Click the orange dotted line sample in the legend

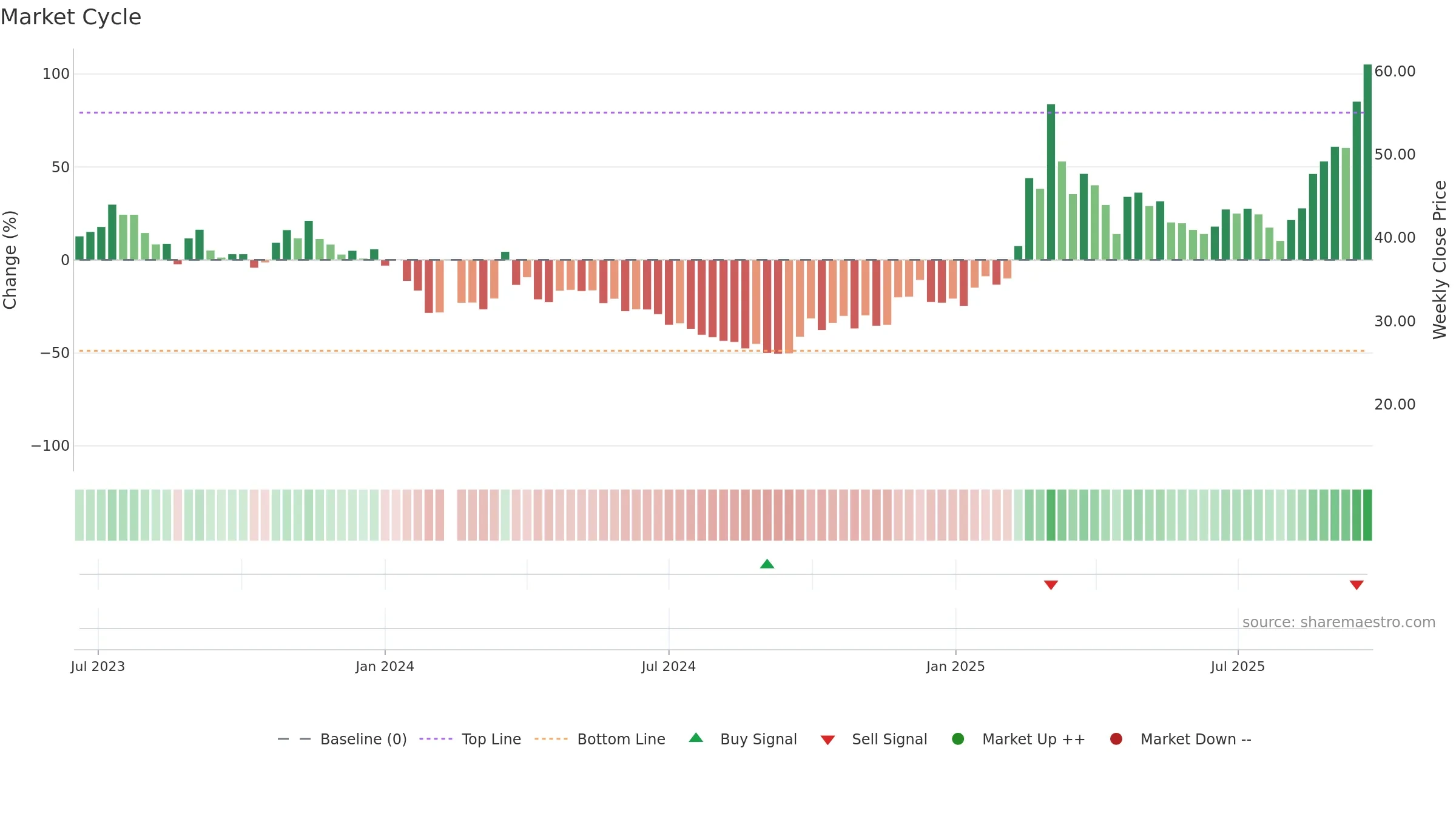551,739
